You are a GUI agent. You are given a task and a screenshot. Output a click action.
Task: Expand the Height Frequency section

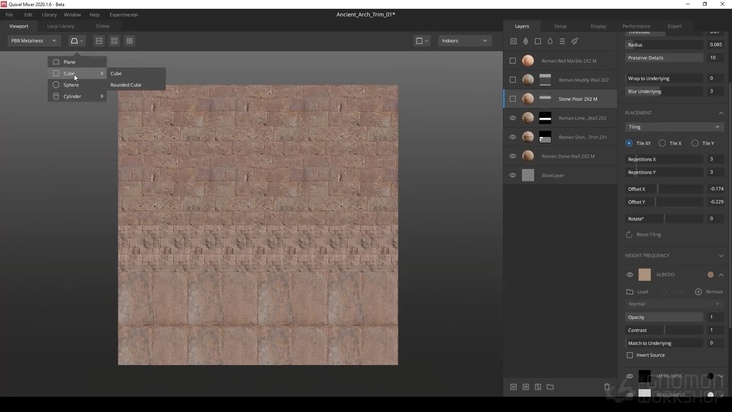(721, 256)
